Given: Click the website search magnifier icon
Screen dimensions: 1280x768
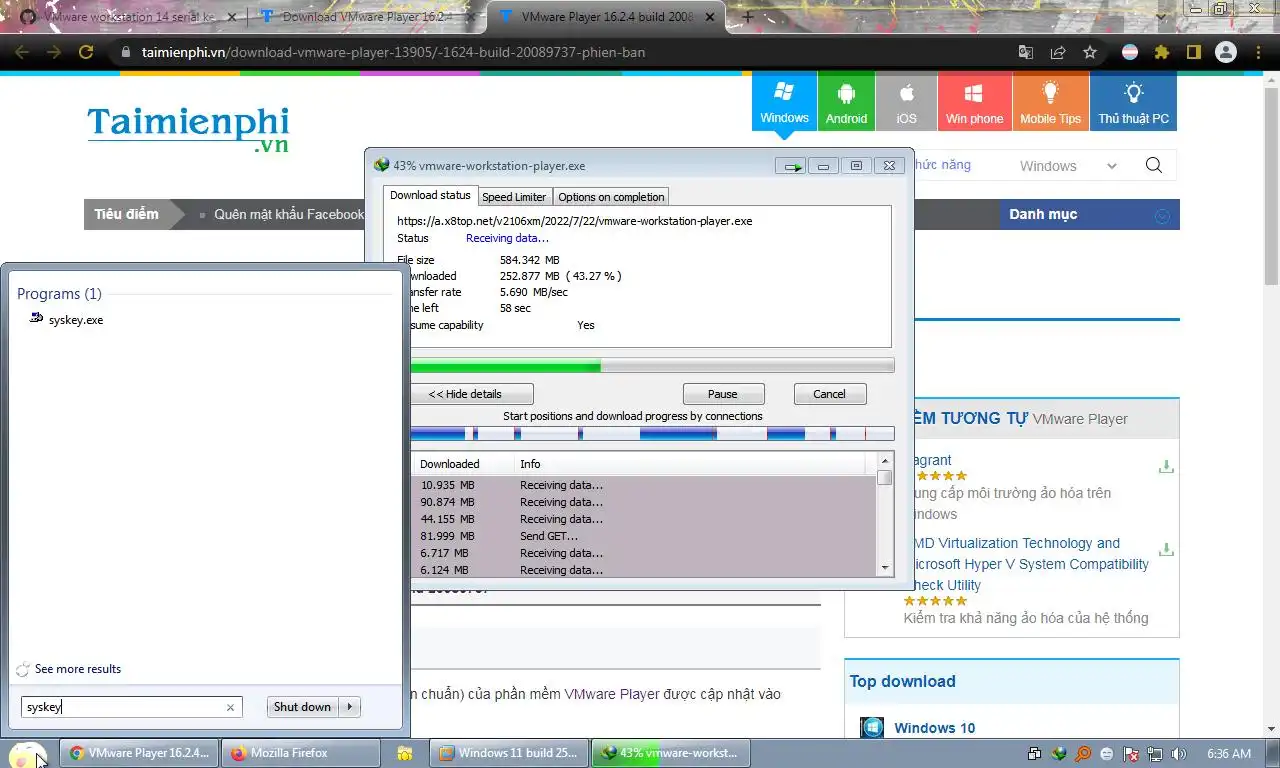Looking at the screenshot, I should (x=1153, y=166).
